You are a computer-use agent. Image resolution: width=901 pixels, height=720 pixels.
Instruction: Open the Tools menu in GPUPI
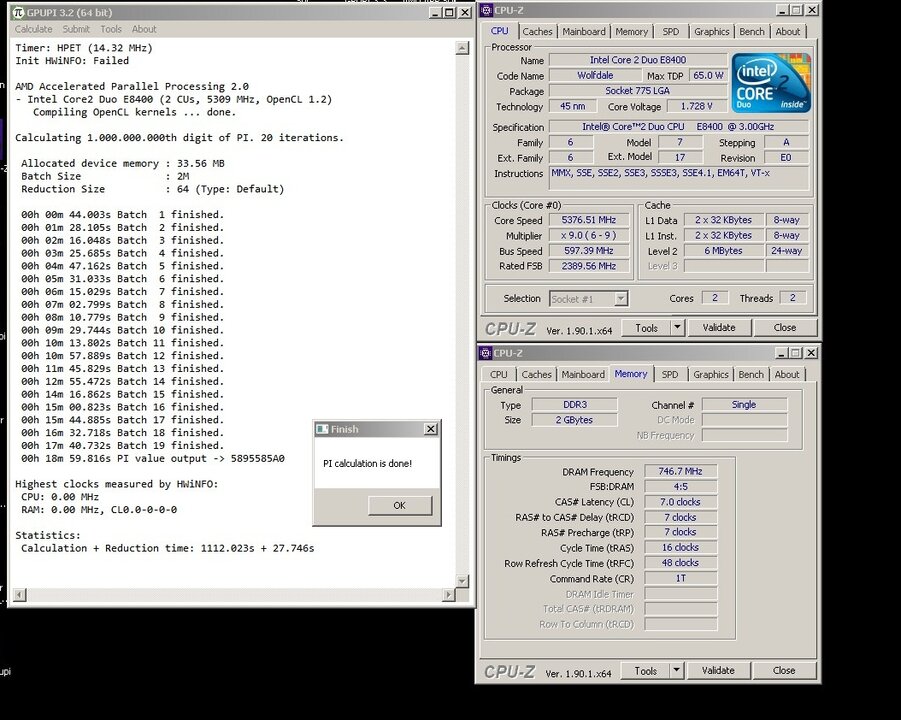111,29
